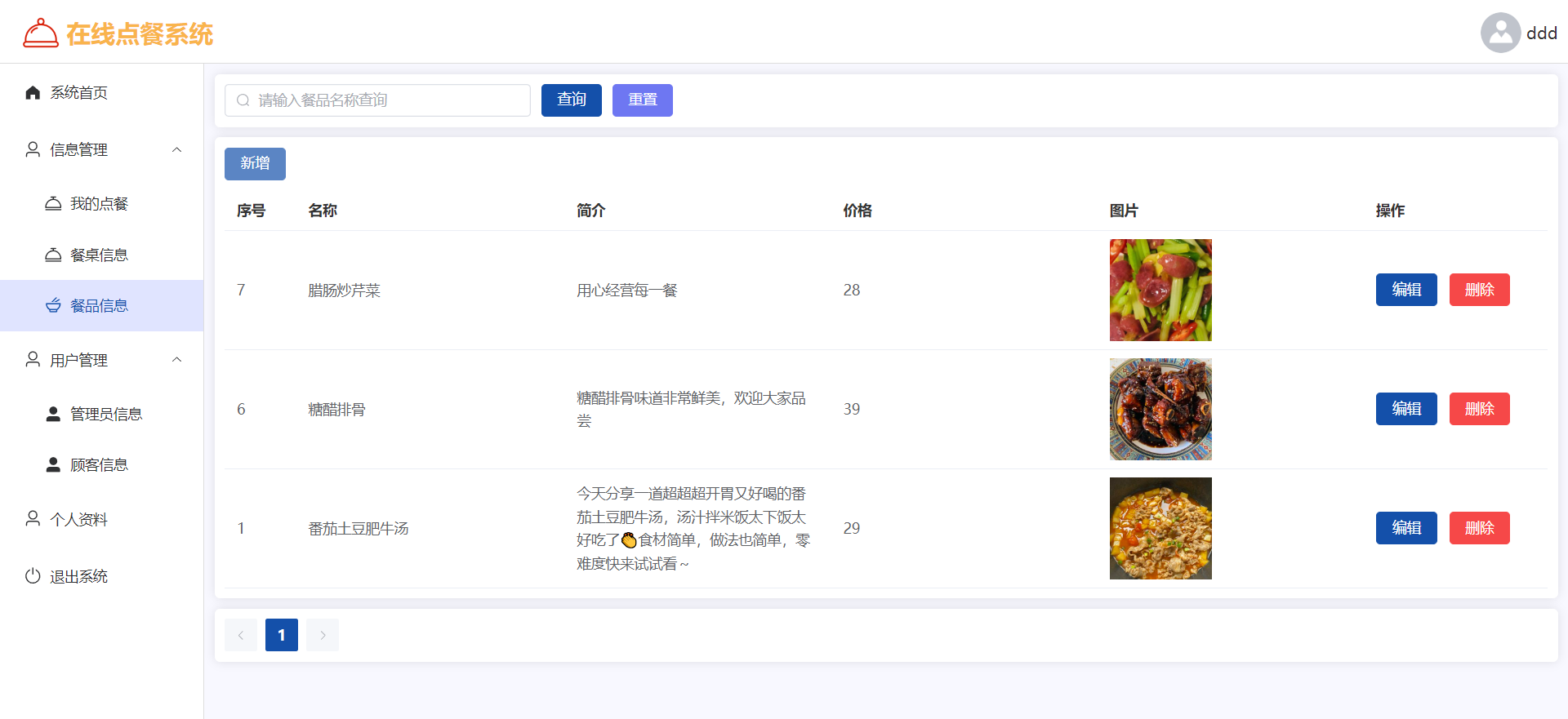Delete the 糖醋排骨 row
Viewport: 1568px width, 719px height.
tap(1479, 409)
